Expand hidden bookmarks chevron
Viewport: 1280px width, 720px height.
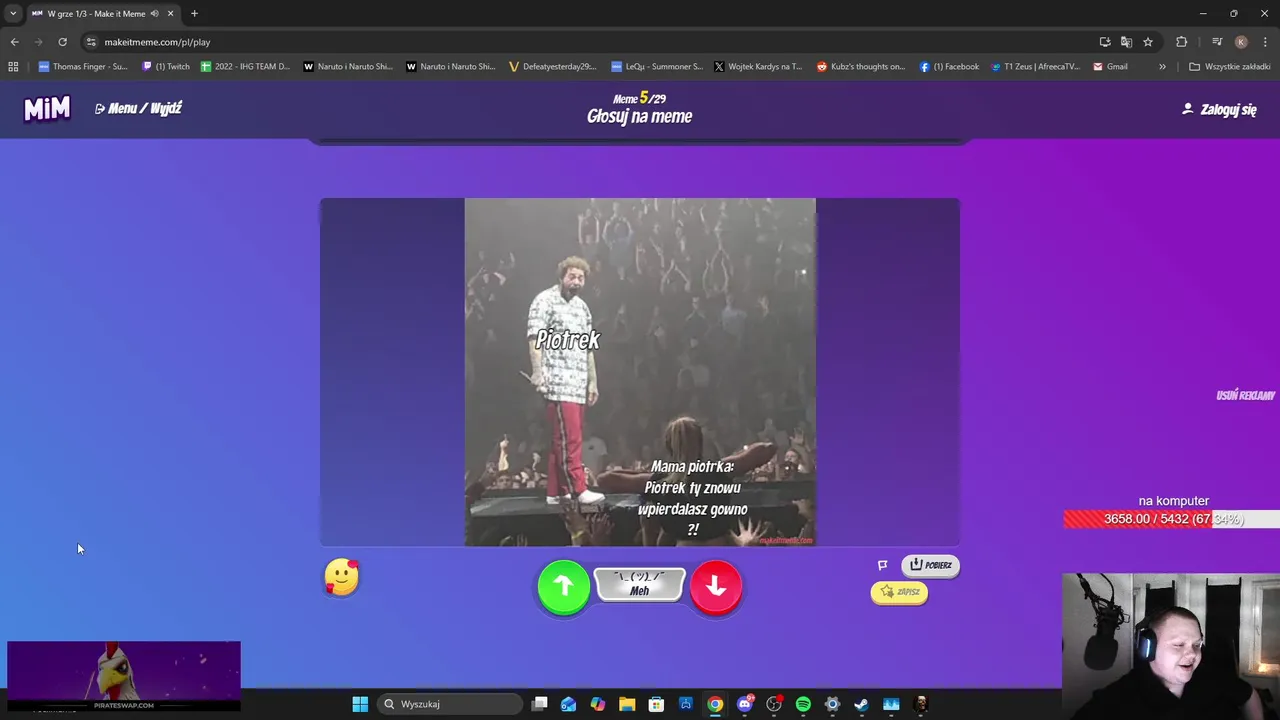(x=1162, y=67)
